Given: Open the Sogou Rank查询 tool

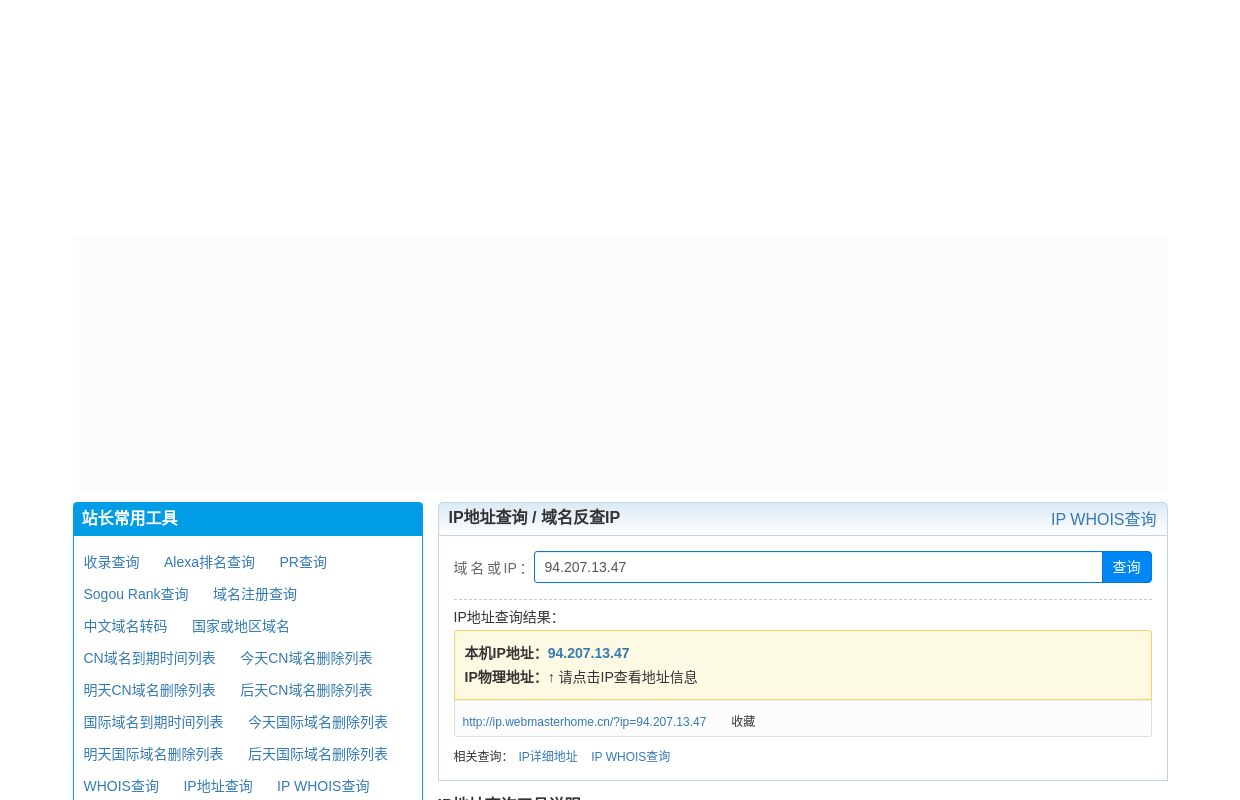Looking at the screenshot, I should [x=135, y=594].
